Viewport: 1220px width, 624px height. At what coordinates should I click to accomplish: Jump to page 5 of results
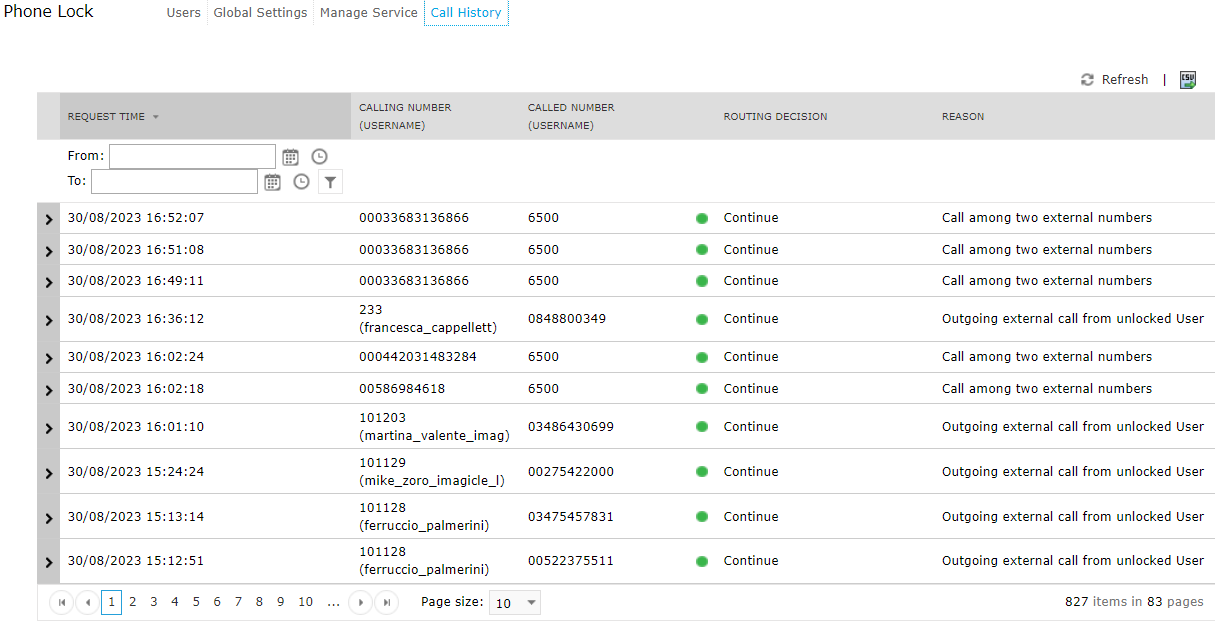196,602
